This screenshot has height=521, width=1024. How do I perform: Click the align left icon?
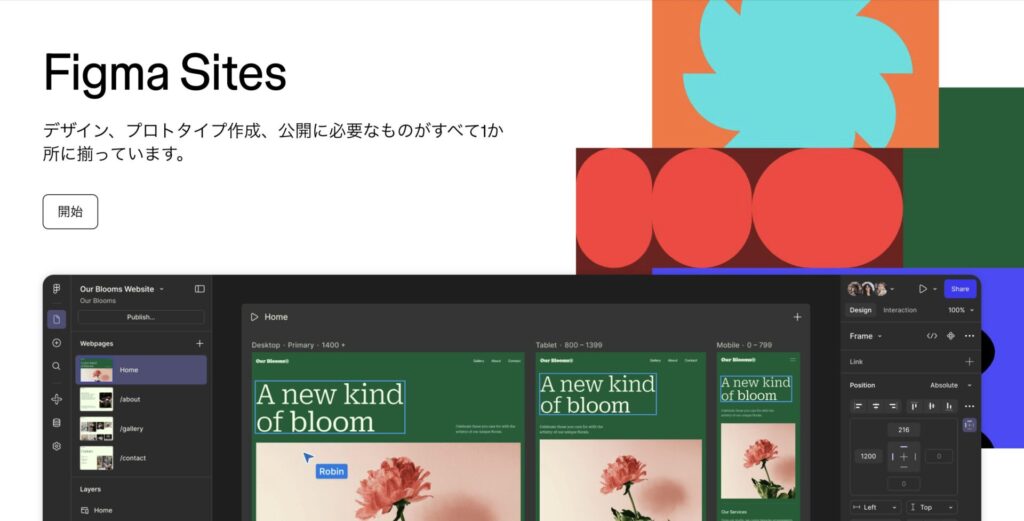(x=858, y=406)
